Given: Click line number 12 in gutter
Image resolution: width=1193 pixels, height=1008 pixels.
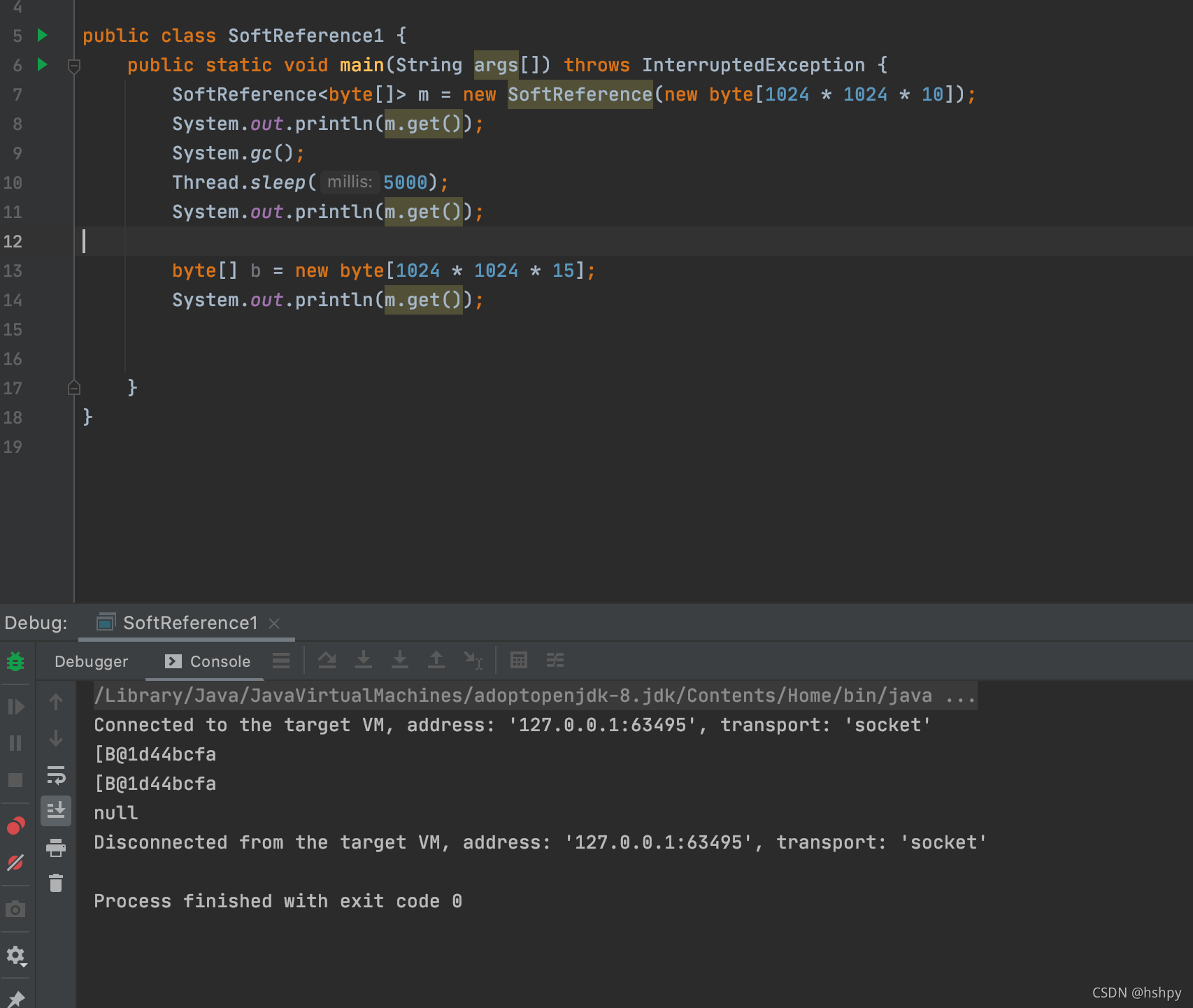Looking at the screenshot, I should point(13,241).
